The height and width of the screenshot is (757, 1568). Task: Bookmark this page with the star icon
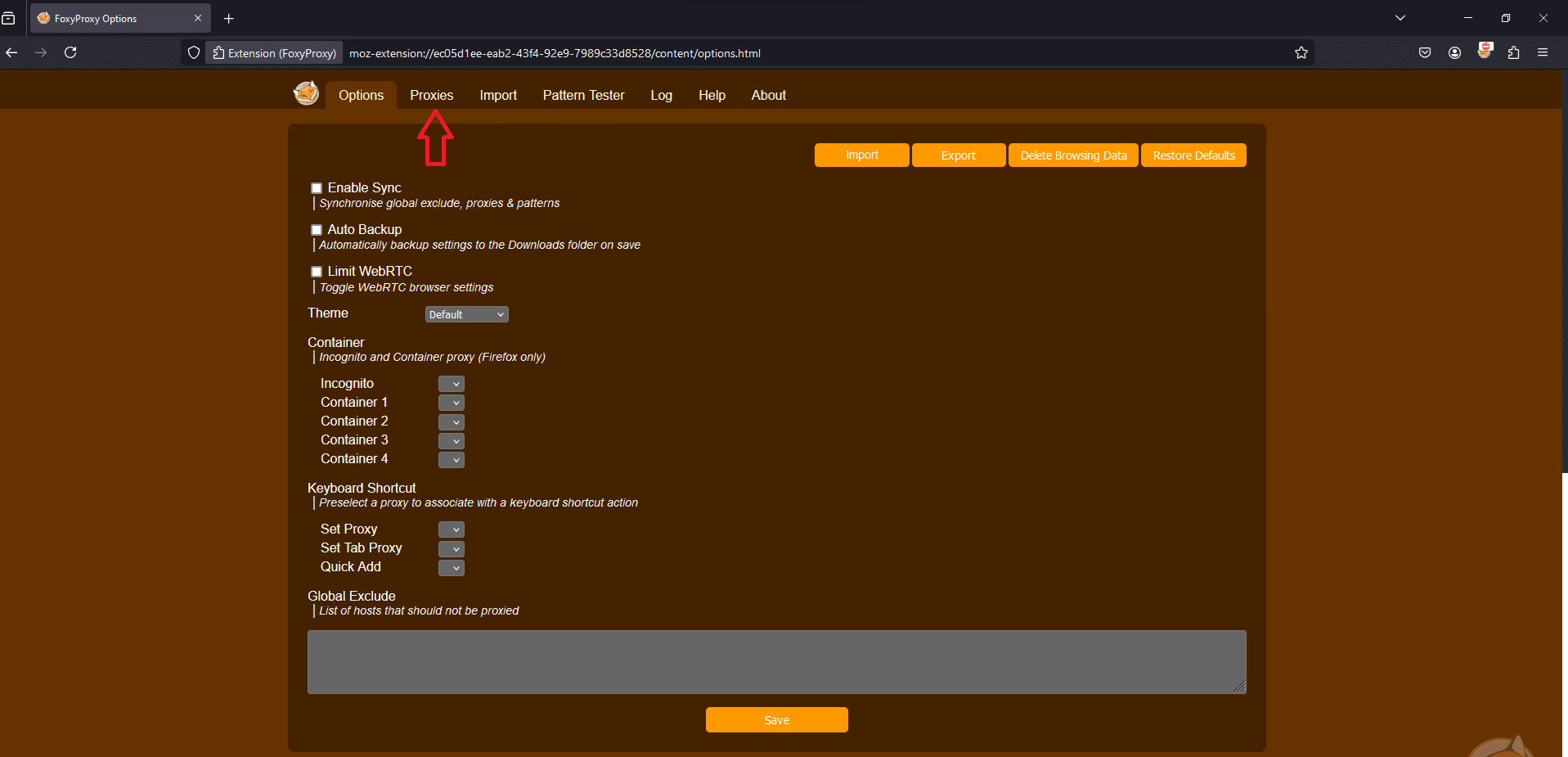click(1302, 52)
